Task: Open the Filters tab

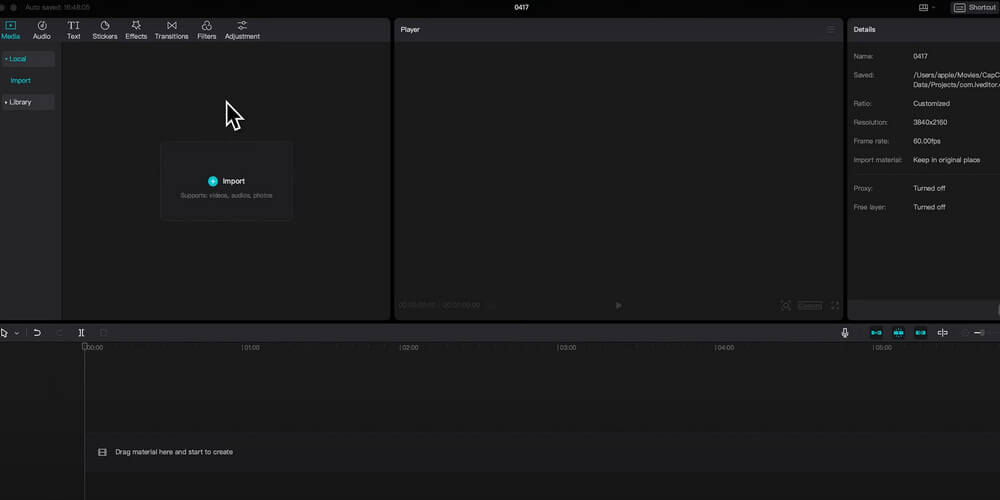Action: pos(207,30)
